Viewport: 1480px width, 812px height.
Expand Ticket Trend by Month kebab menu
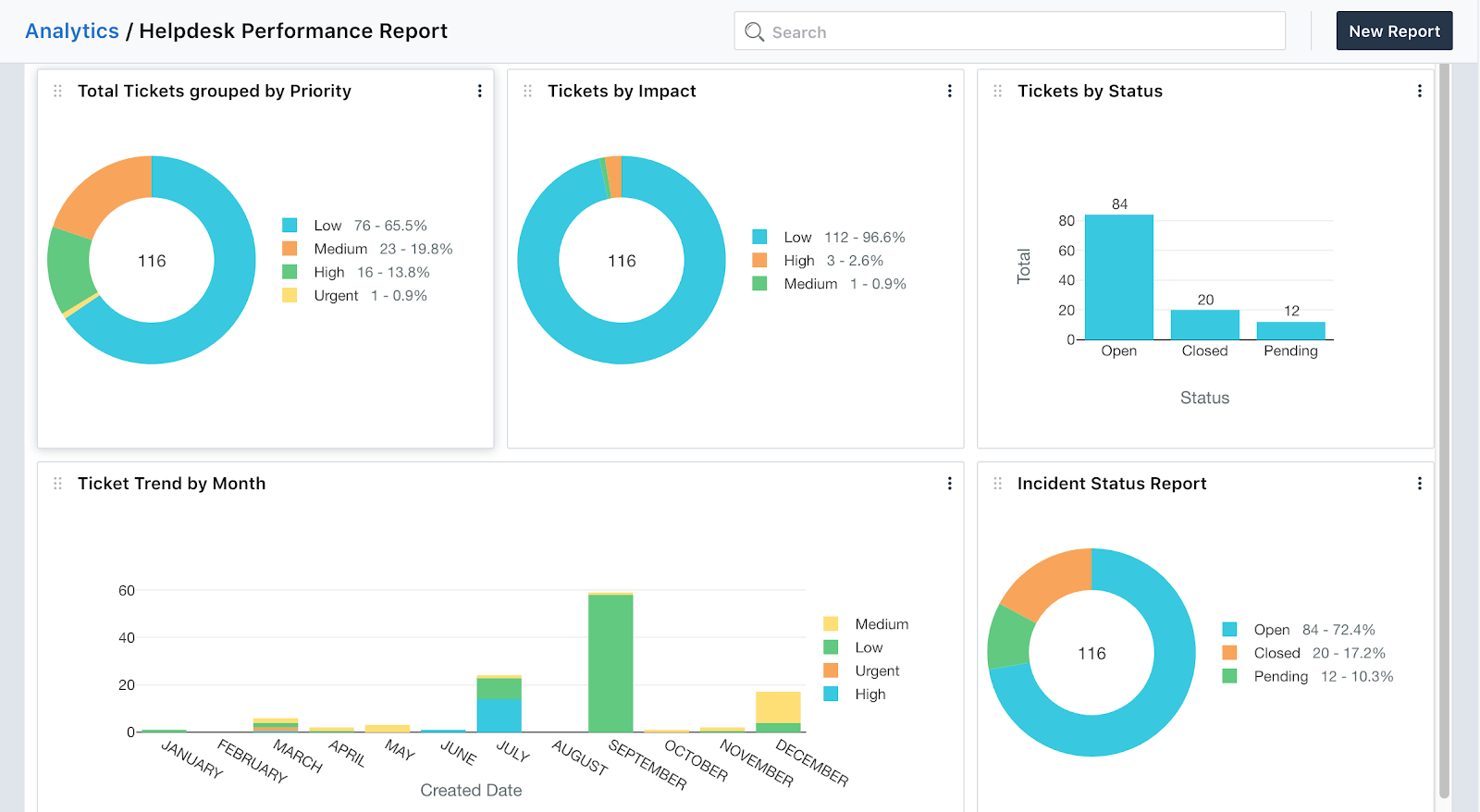(x=949, y=484)
